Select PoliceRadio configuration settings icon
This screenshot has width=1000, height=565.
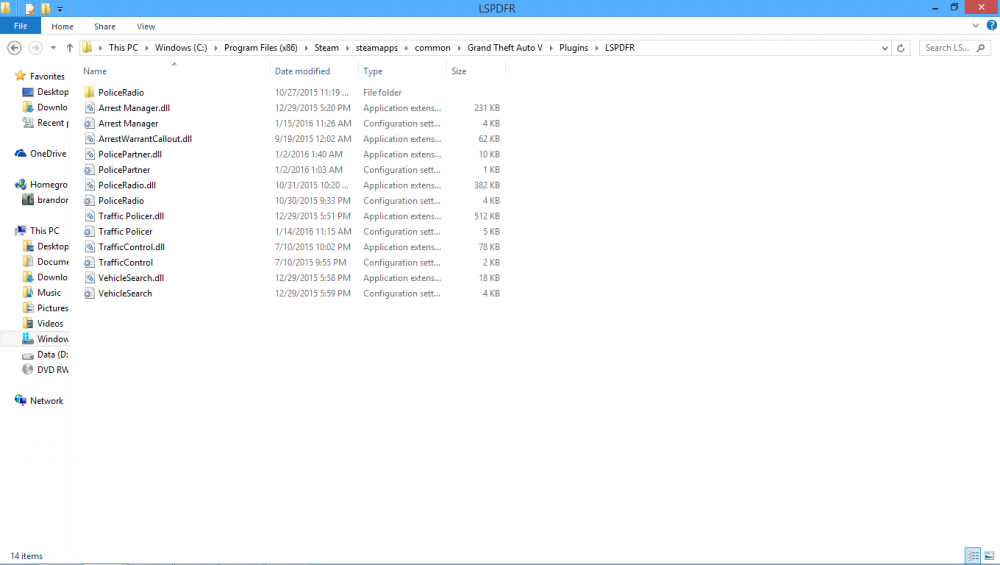pyautogui.click(x=89, y=201)
